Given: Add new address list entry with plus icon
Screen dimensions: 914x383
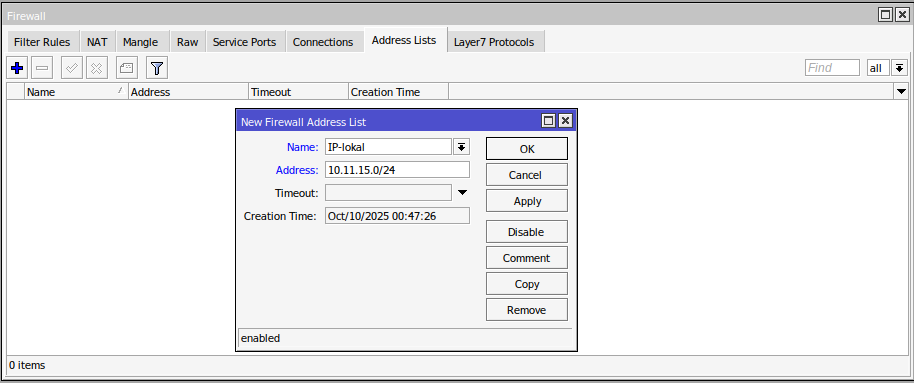Looking at the screenshot, I should pyautogui.click(x=17, y=68).
